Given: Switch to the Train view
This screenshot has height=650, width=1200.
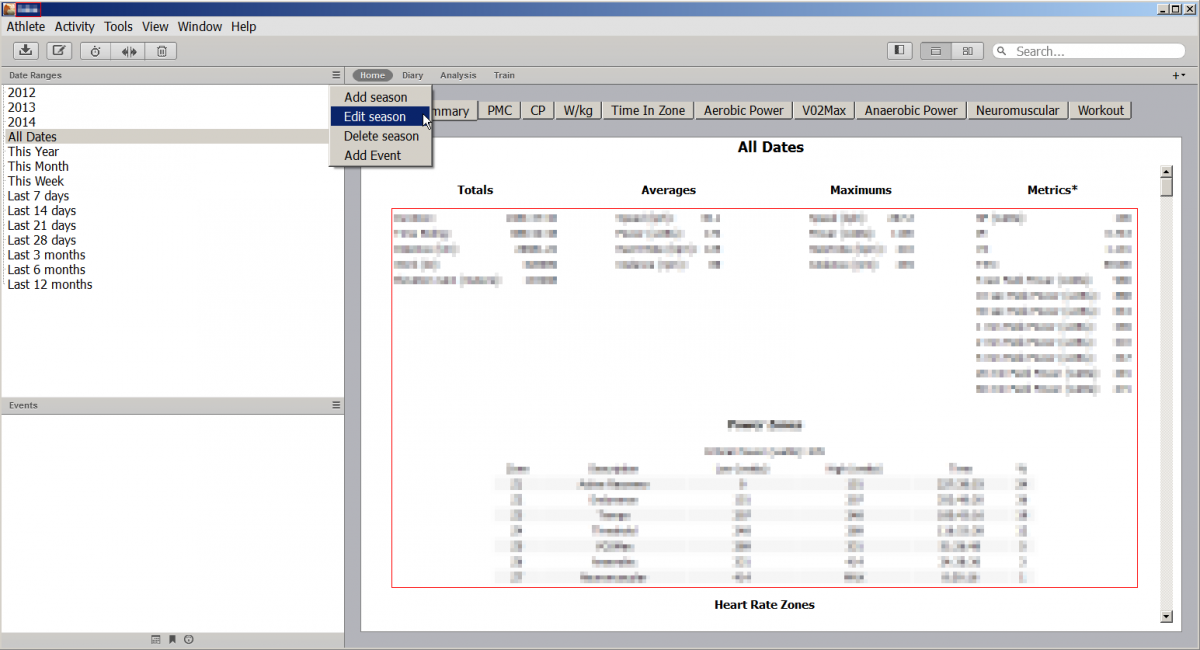Looking at the screenshot, I should (x=504, y=75).
